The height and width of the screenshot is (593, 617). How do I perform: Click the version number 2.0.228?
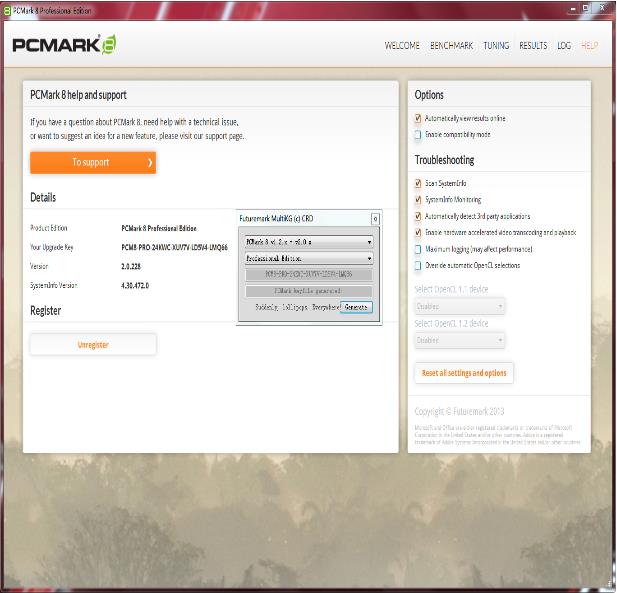click(x=131, y=266)
